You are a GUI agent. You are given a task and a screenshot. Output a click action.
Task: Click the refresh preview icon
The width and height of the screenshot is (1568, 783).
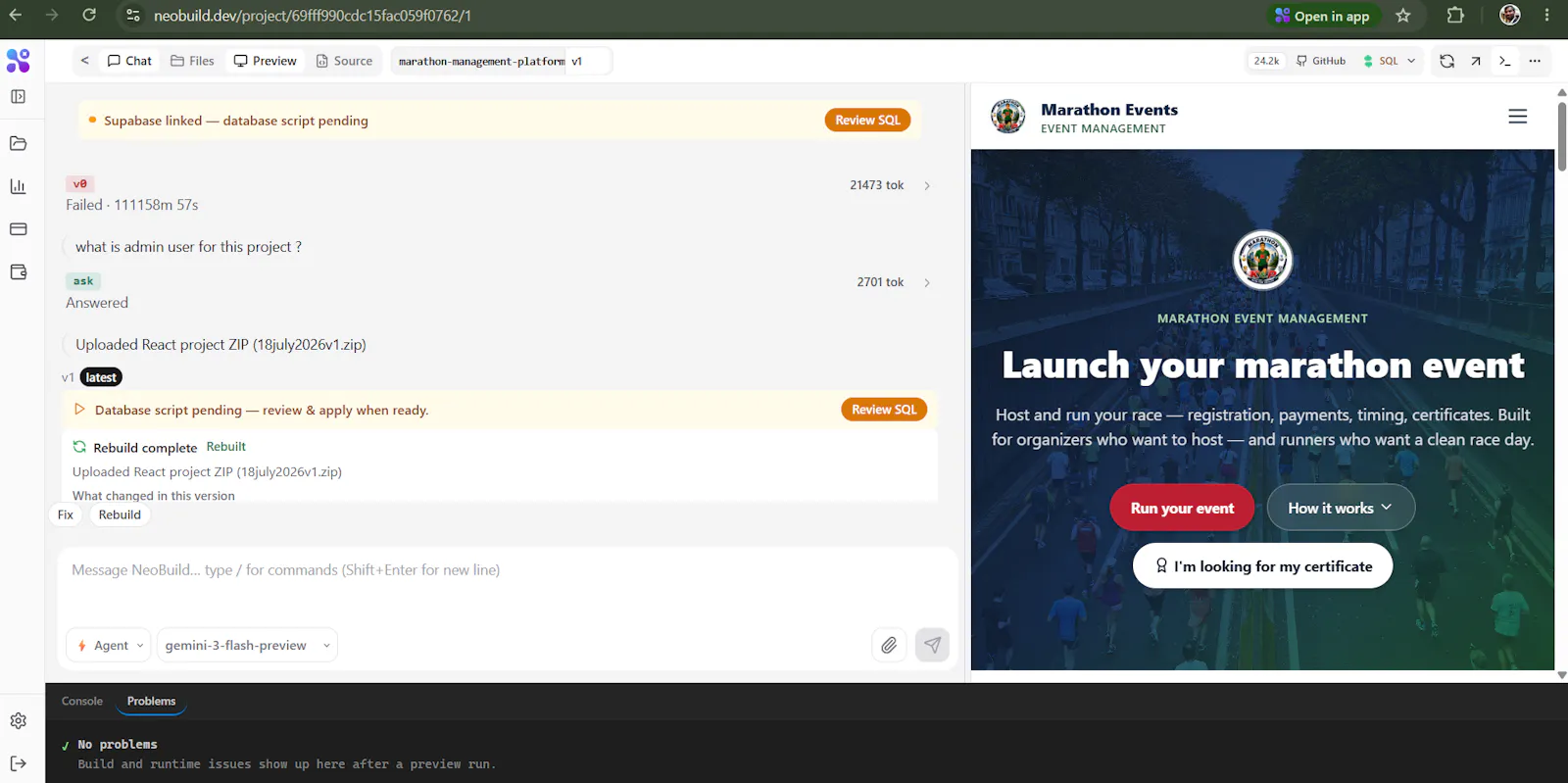(1446, 61)
